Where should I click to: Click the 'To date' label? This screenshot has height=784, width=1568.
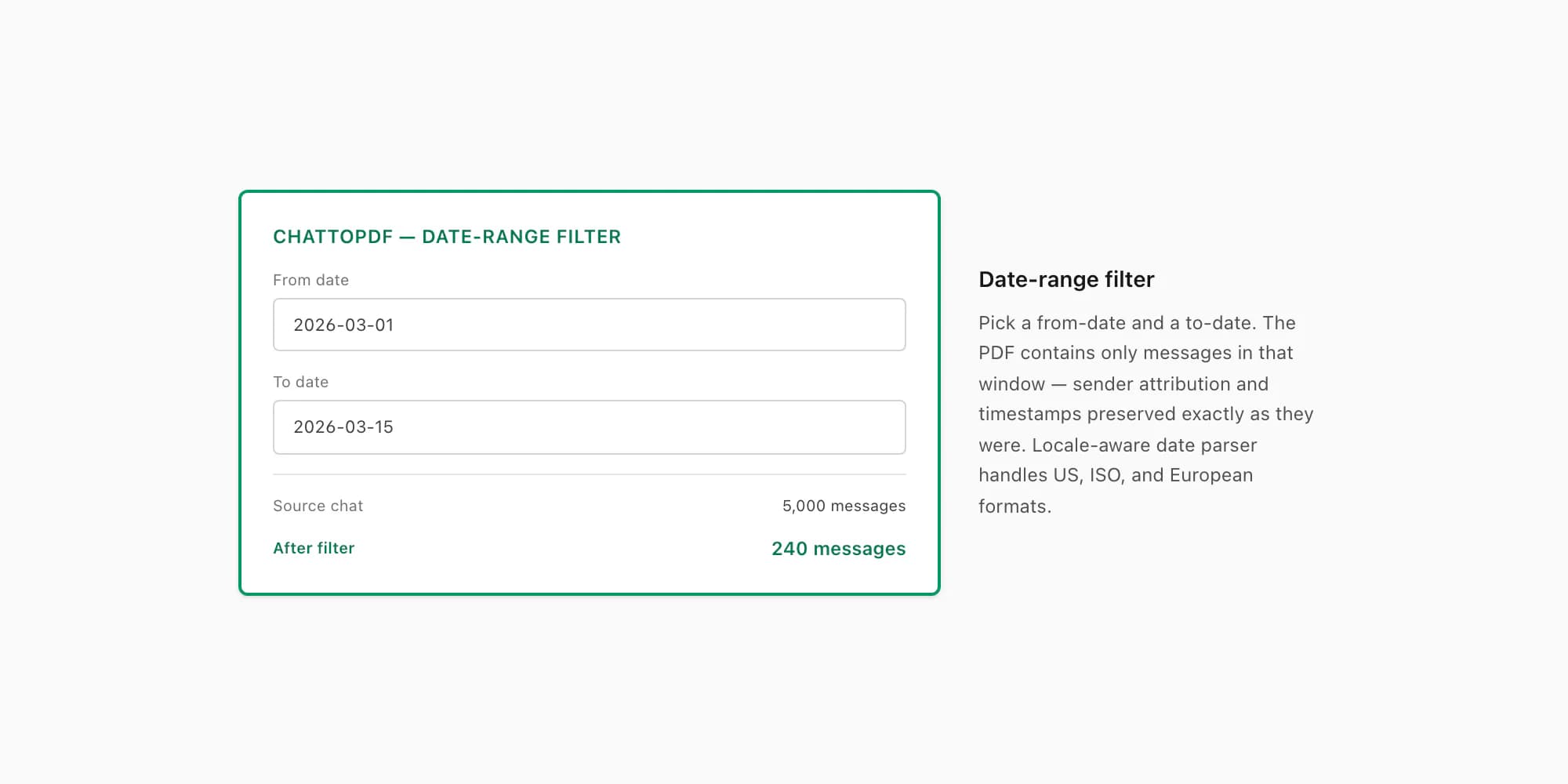[300, 382]
